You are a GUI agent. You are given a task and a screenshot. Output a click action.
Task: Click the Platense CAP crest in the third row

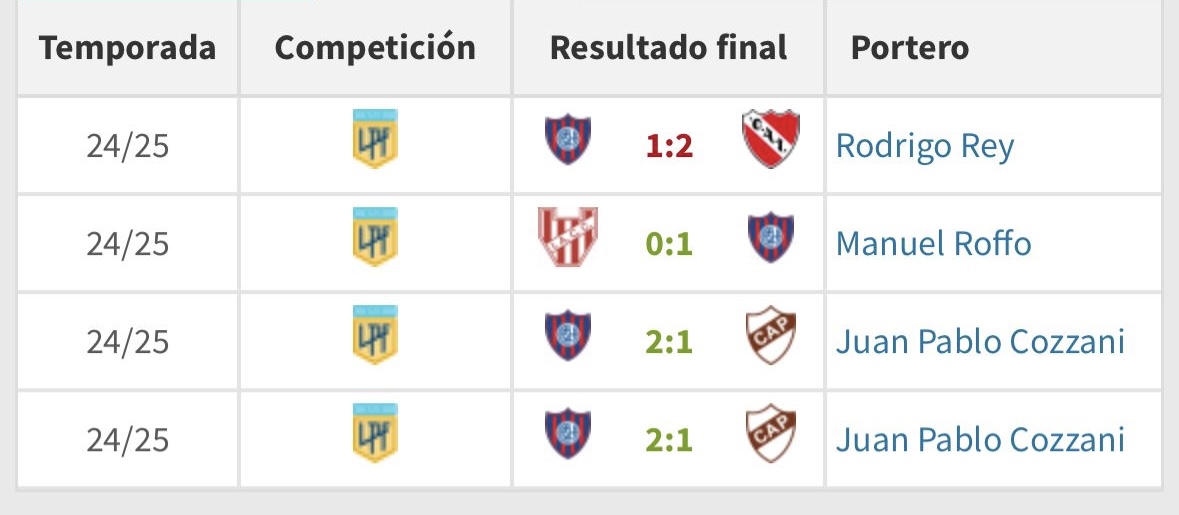(771, 335)
